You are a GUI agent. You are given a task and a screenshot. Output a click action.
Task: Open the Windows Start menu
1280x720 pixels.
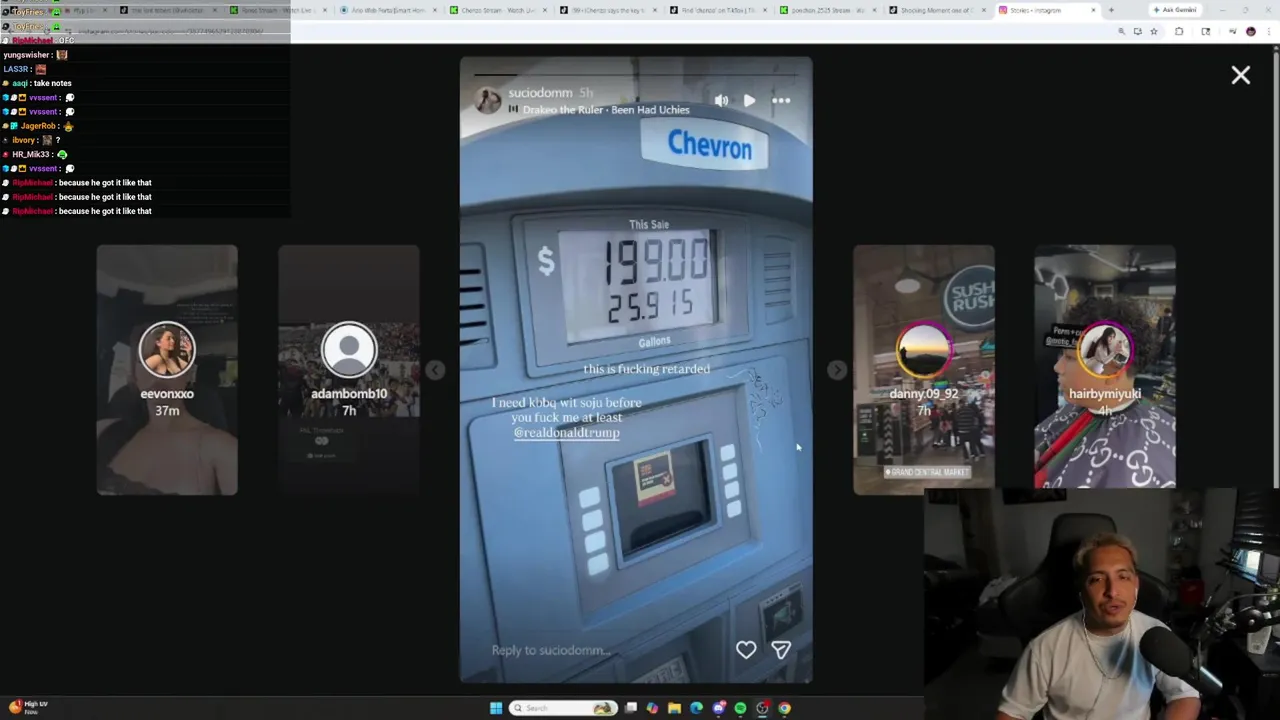tap(496, 708)
